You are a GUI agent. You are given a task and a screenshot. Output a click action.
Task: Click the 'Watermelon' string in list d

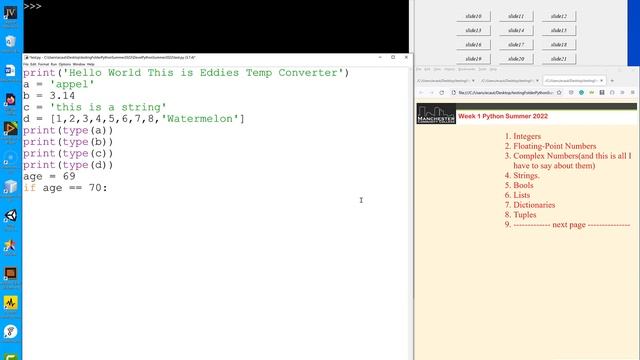pos(200,119)
